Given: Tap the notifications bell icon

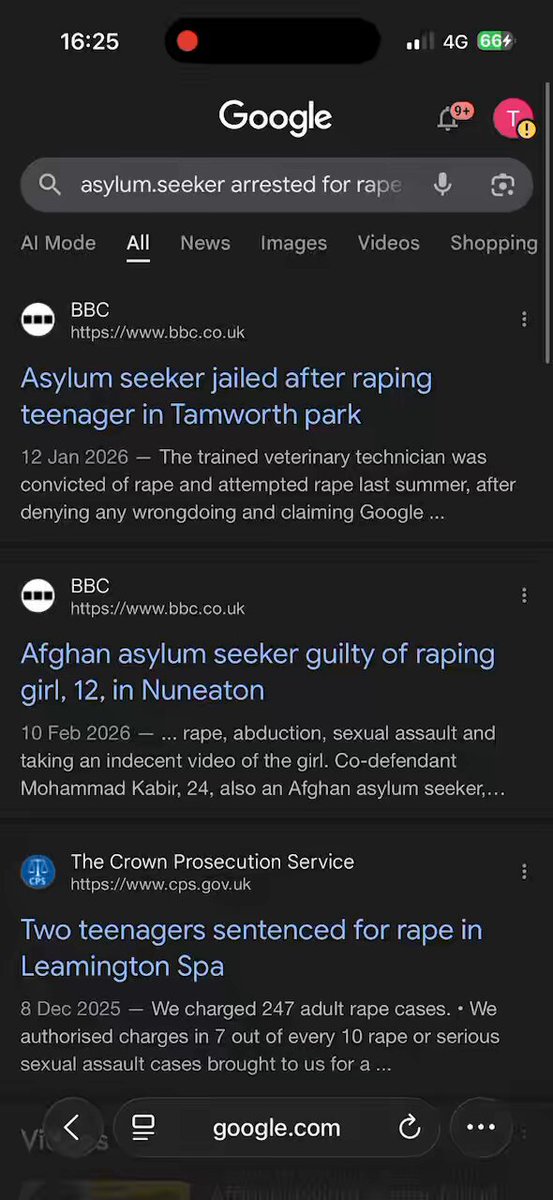Looking at the screenshot, I should (448, 120).
